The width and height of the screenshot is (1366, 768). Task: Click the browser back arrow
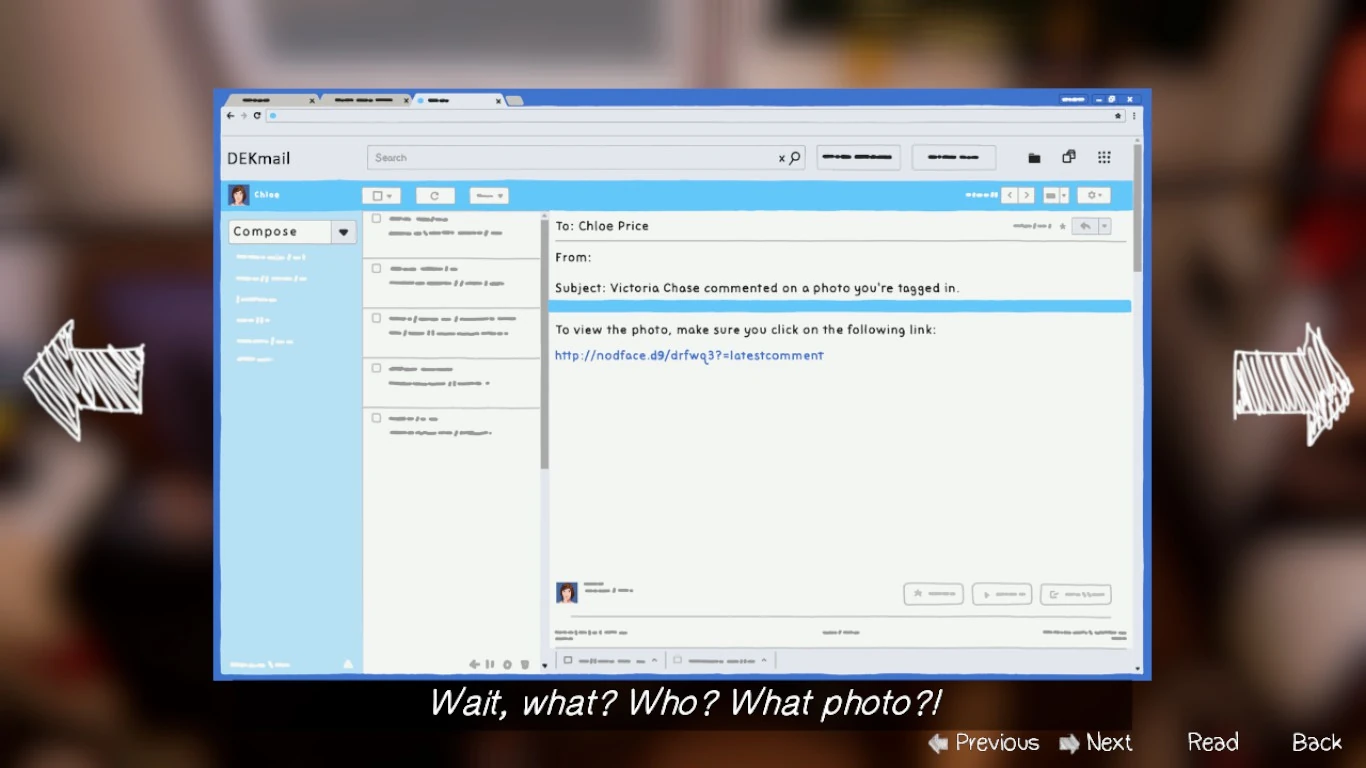[x=230, y=116]
